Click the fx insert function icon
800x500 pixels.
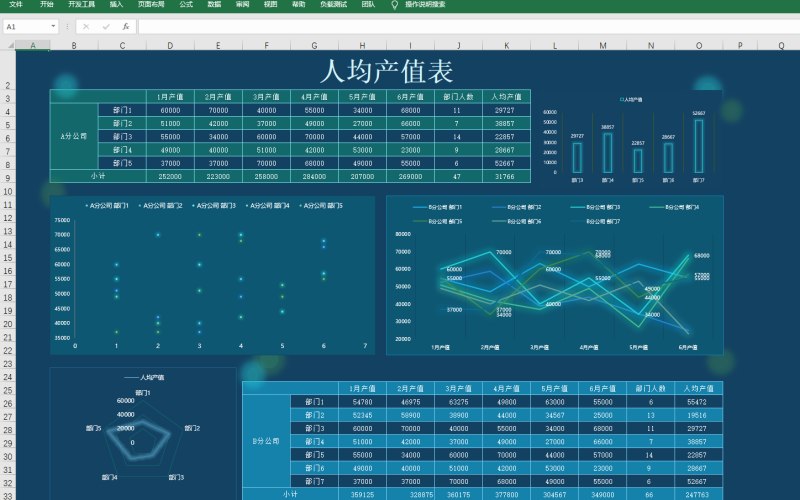tap(126, 27)
